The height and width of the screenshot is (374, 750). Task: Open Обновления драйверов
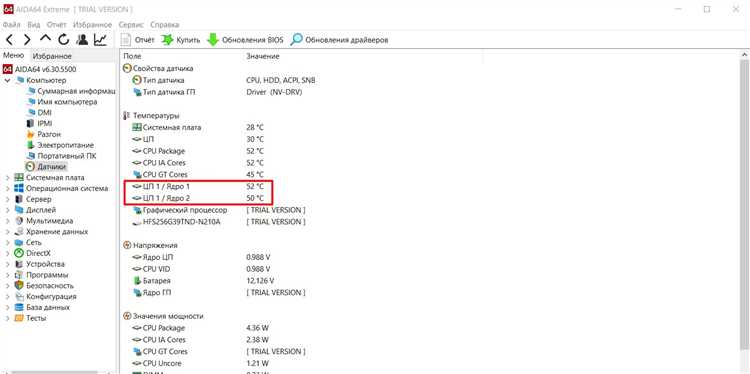point(339,40)
